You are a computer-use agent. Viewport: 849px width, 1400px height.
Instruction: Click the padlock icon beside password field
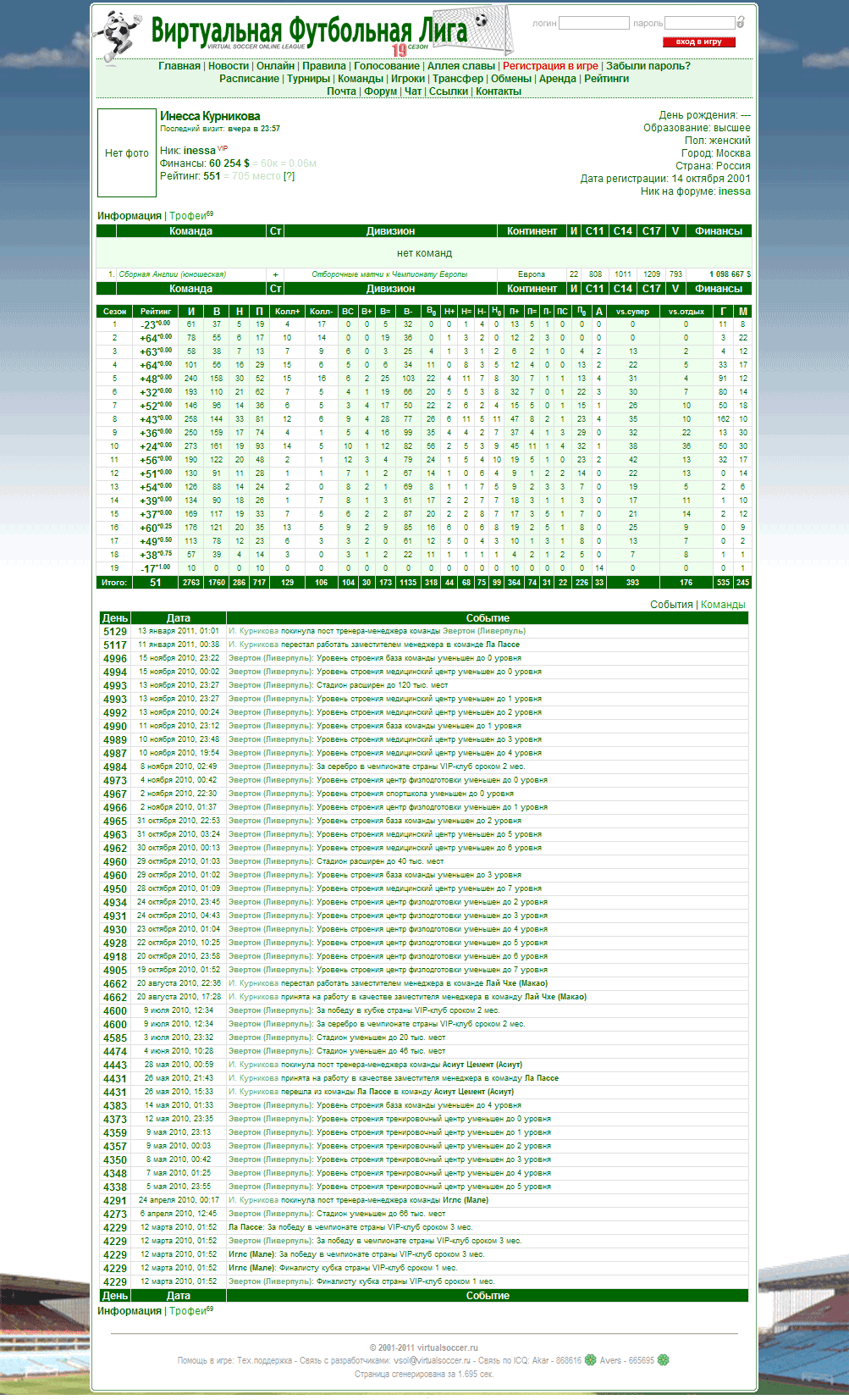click(741, 23)
